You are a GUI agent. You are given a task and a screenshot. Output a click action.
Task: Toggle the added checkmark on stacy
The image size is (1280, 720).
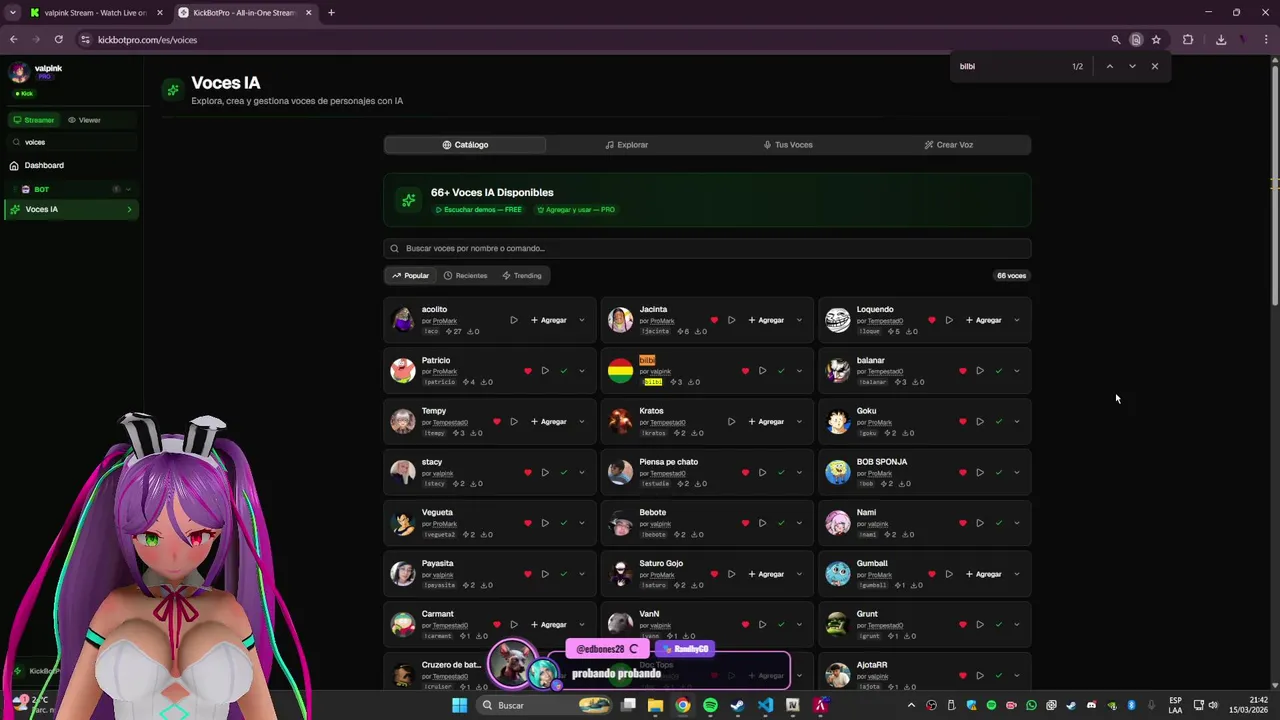(x=564, y=472)
